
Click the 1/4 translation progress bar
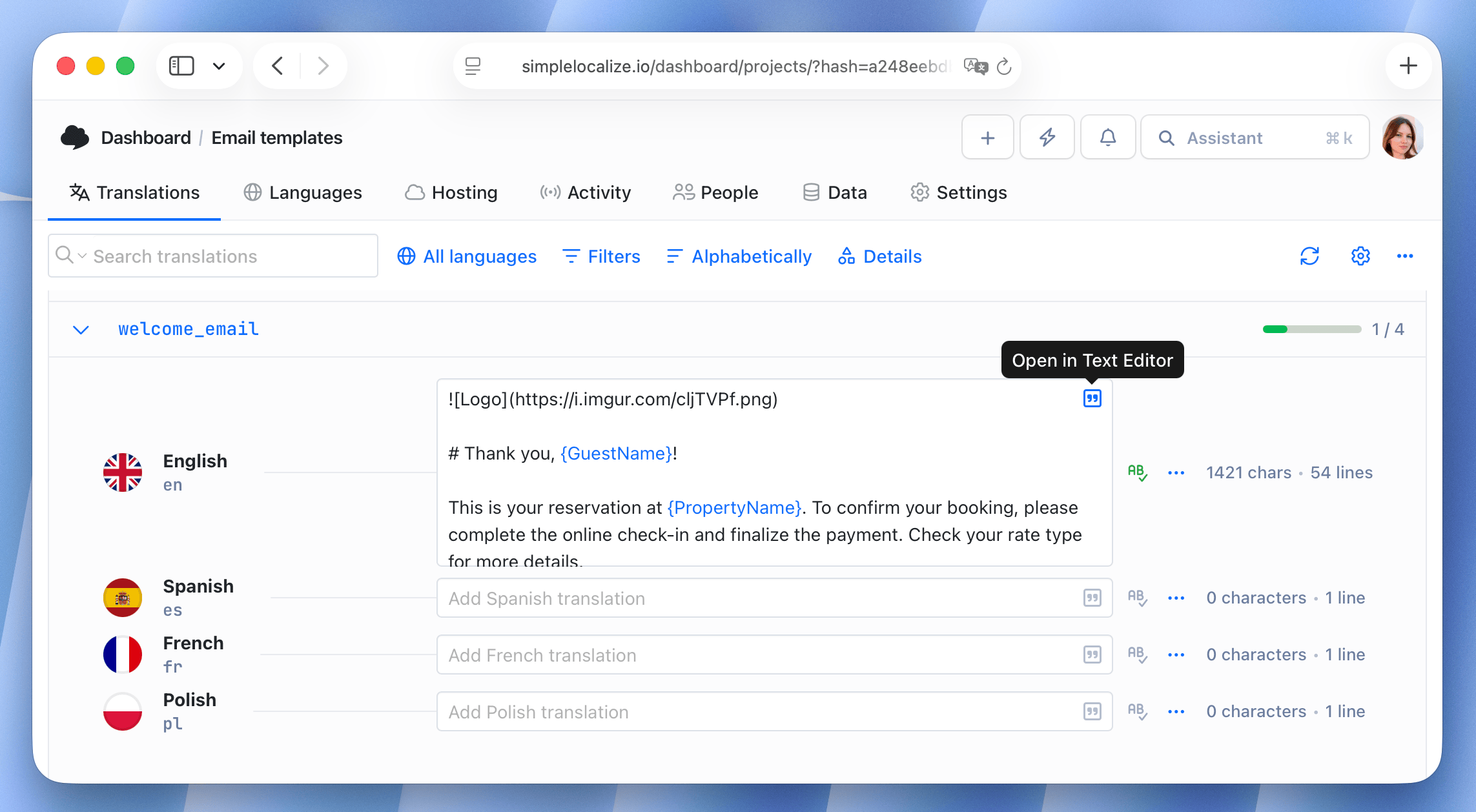[x=1312, y=329]
